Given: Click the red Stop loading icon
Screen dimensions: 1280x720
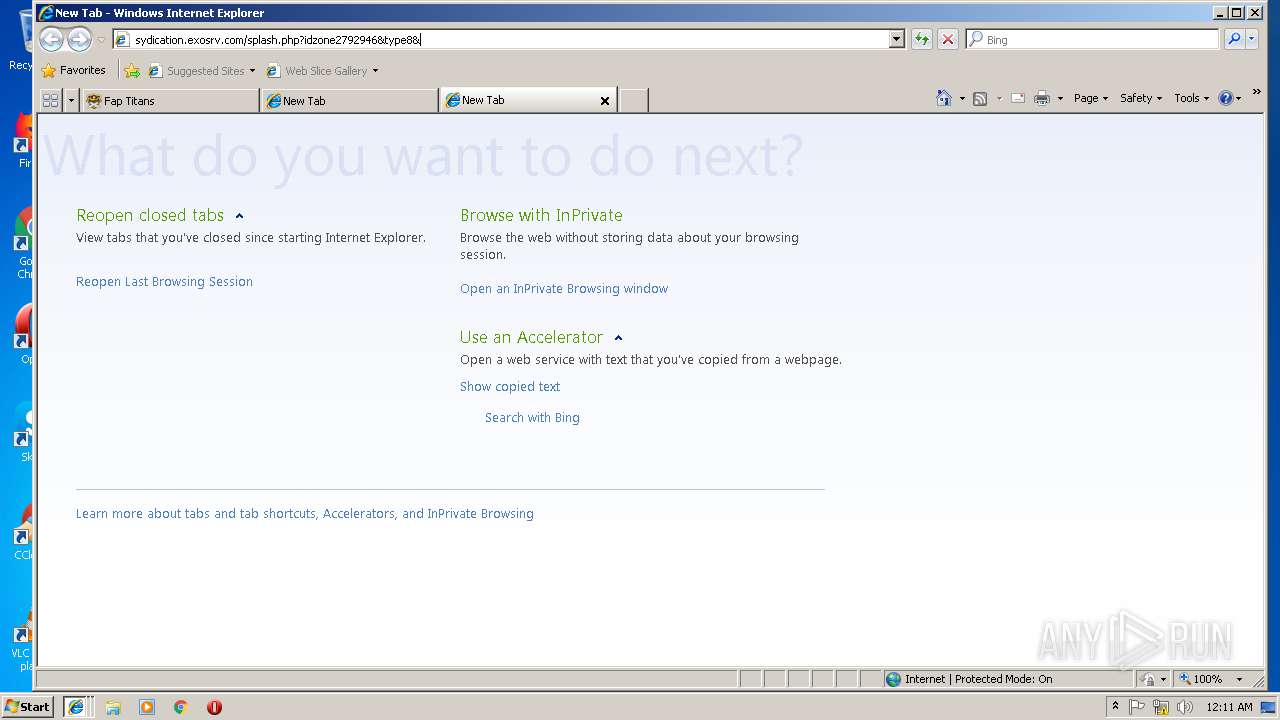Looking at the screenshot, I should click(948, 39).
